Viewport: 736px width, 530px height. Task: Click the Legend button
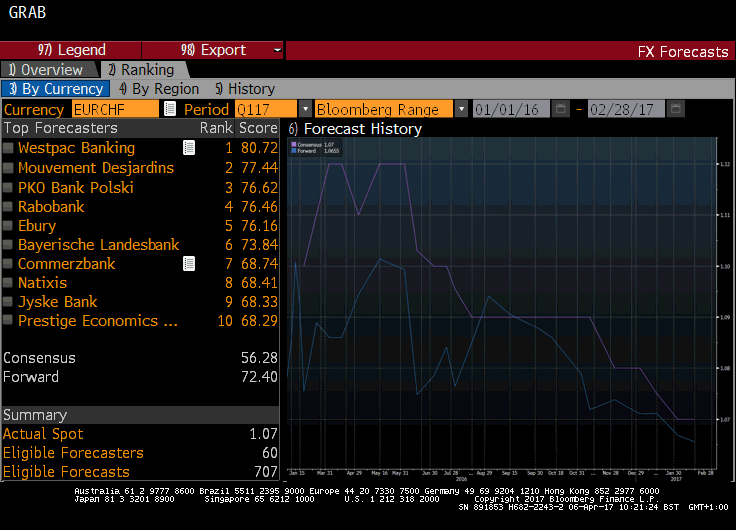71,50
